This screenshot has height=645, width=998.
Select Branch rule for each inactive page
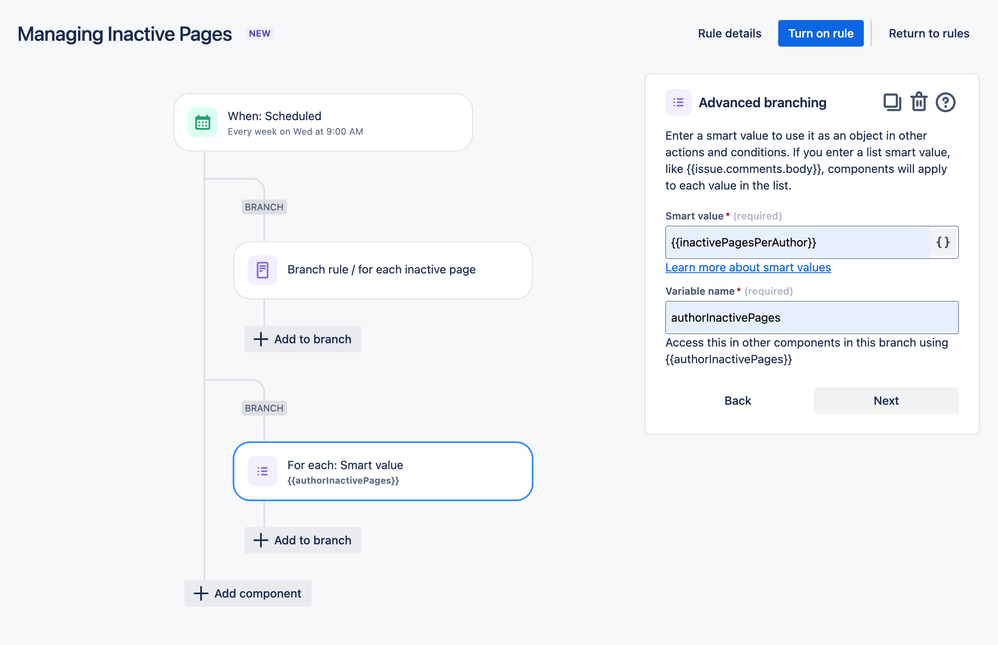383,270
